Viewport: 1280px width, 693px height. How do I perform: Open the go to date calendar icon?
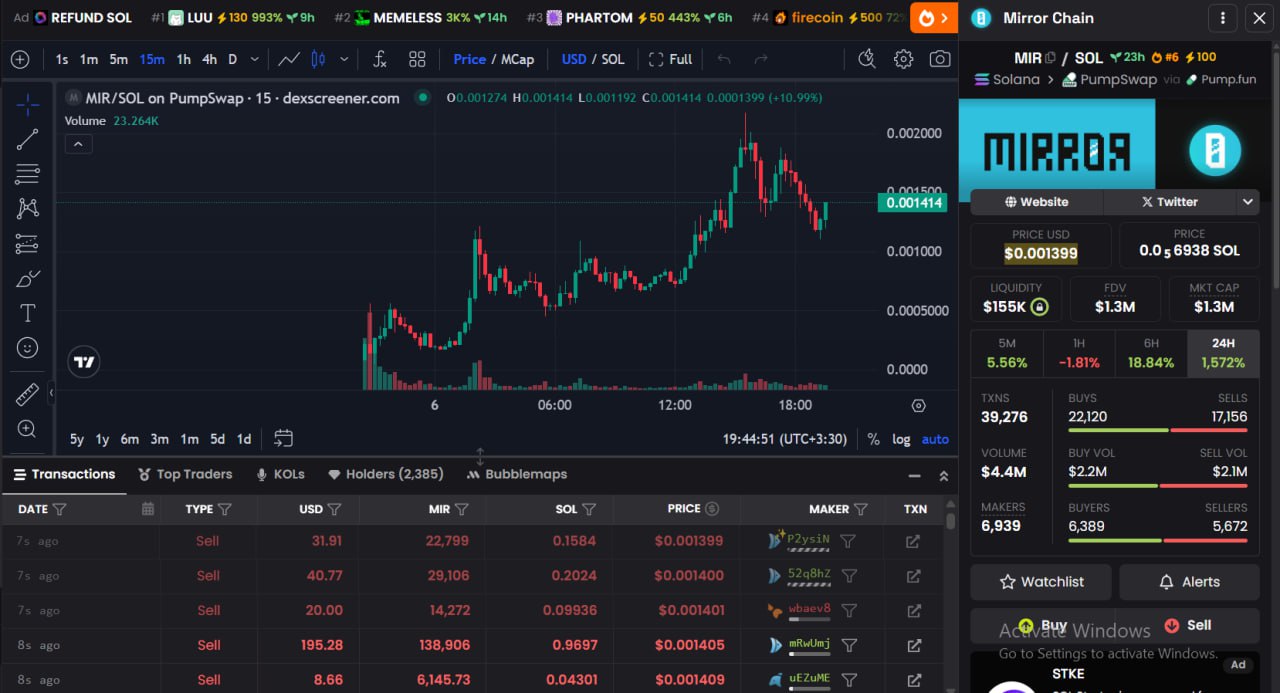click(284, 438)
